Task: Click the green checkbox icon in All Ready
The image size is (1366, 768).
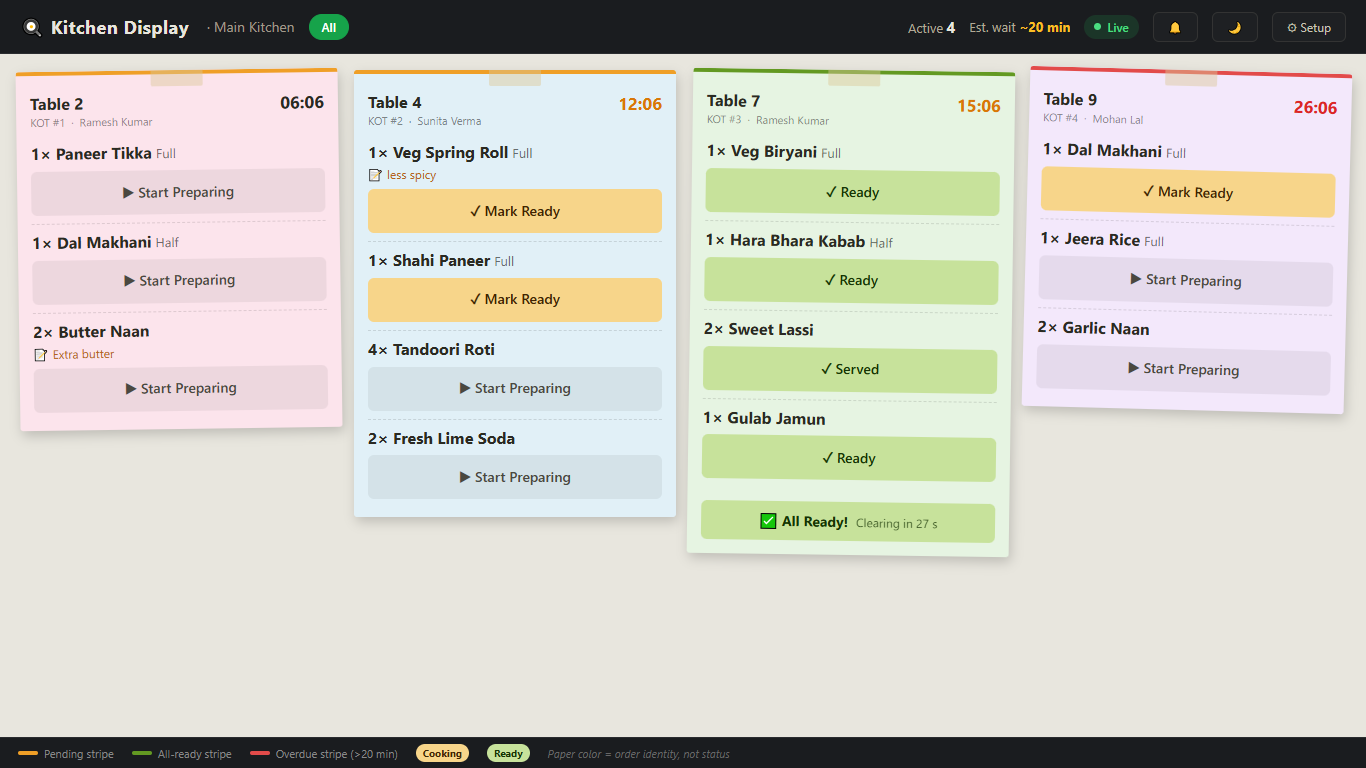Action: [768, 521]
